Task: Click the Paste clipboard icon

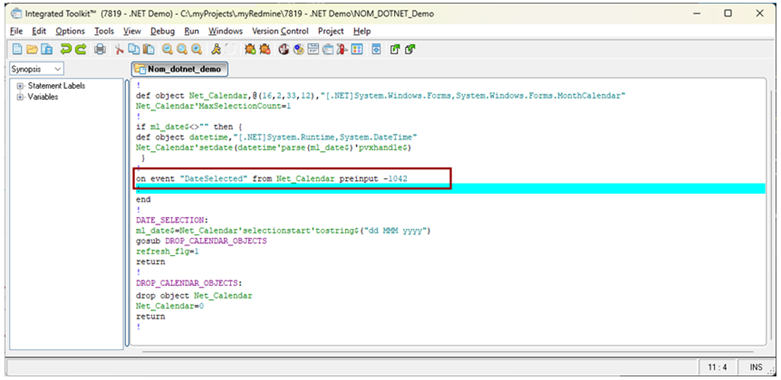Action: coord(148,49)
